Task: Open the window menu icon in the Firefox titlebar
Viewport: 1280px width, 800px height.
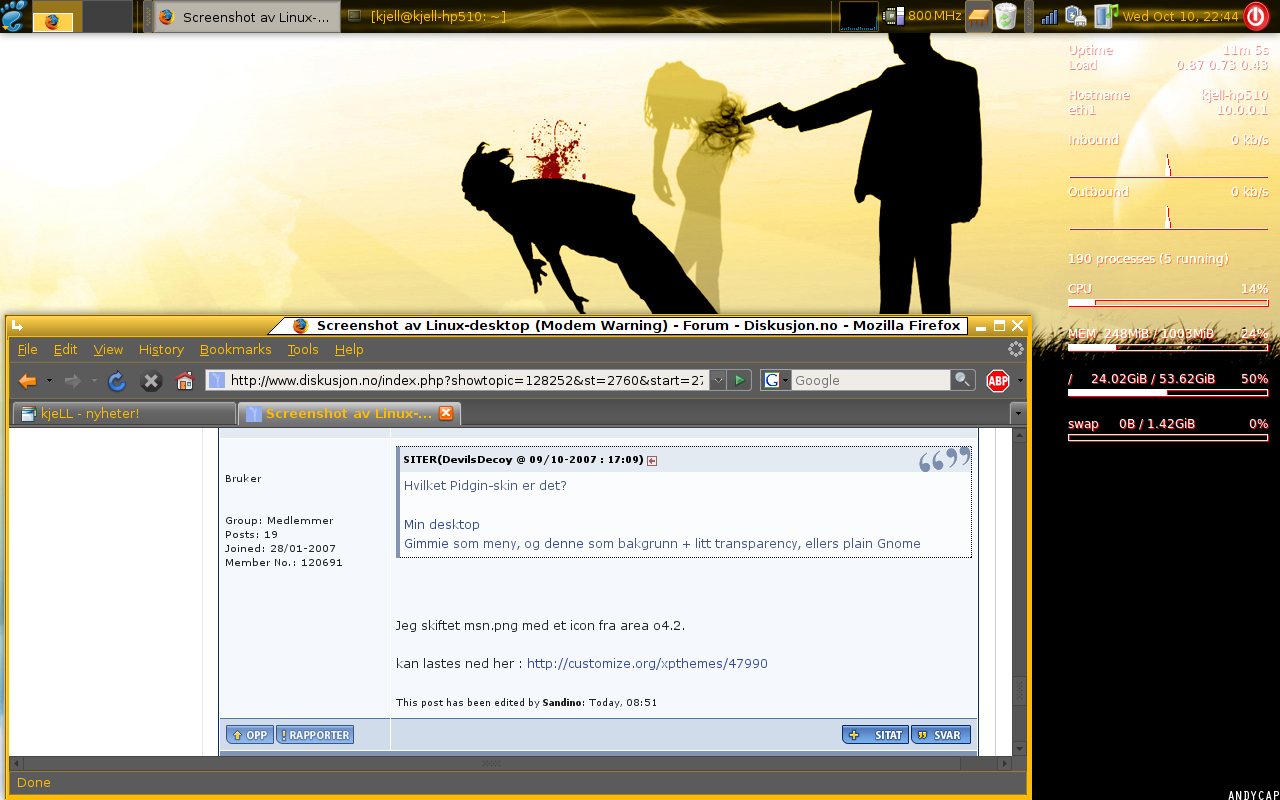Action: (17, 325)
